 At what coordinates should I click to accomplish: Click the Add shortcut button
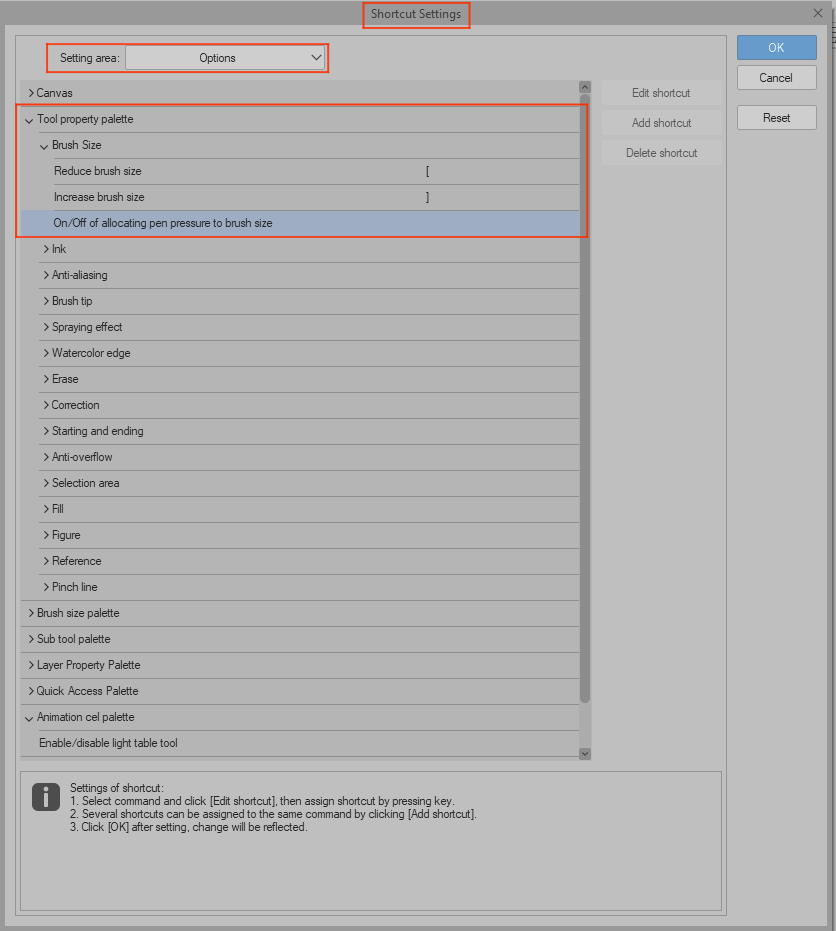click(660, 122)
